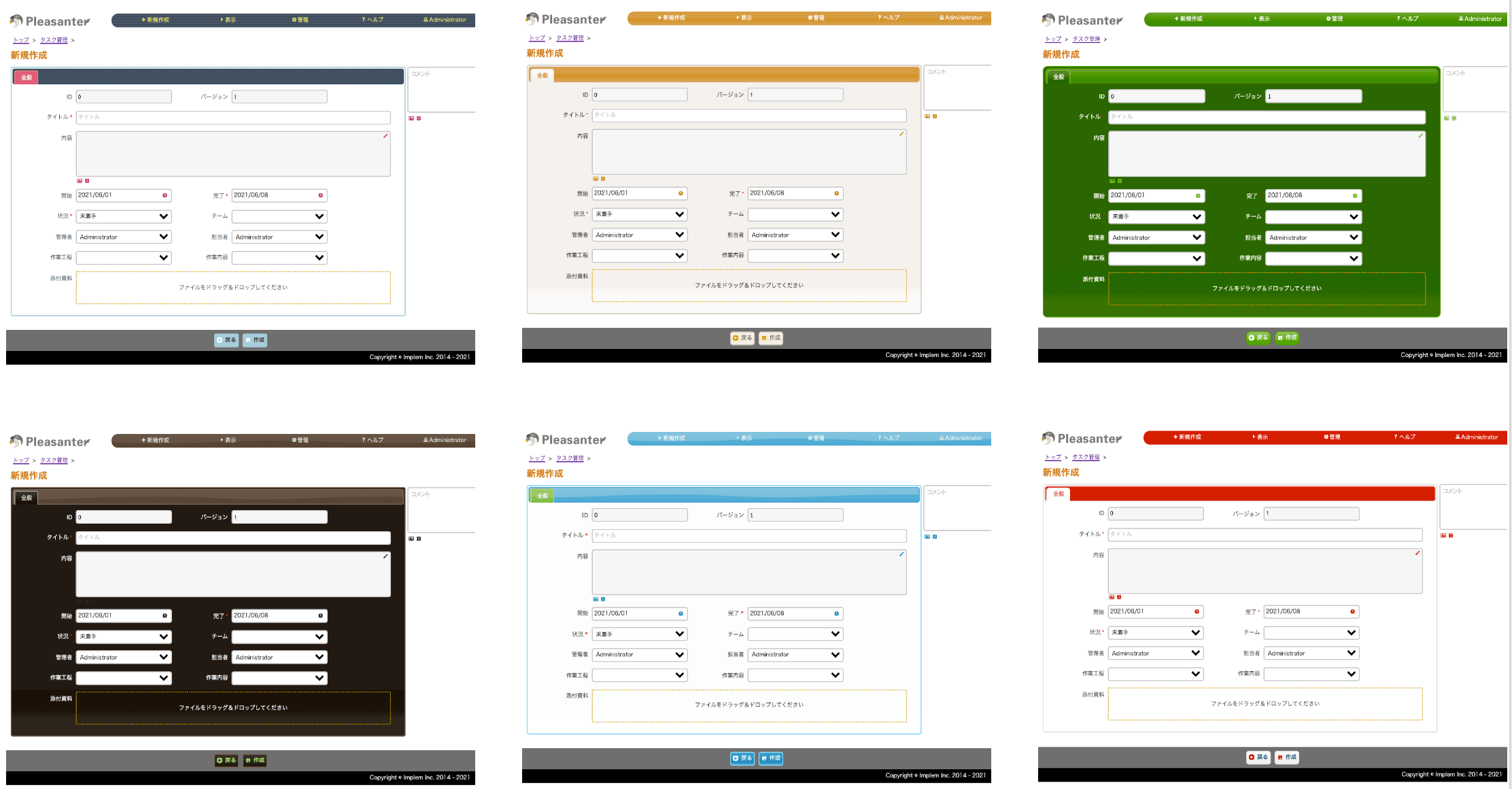Click Pleasanter logo in dark brown theme header
This screenshot has height=789, width=1512.
tap(50, 441)
